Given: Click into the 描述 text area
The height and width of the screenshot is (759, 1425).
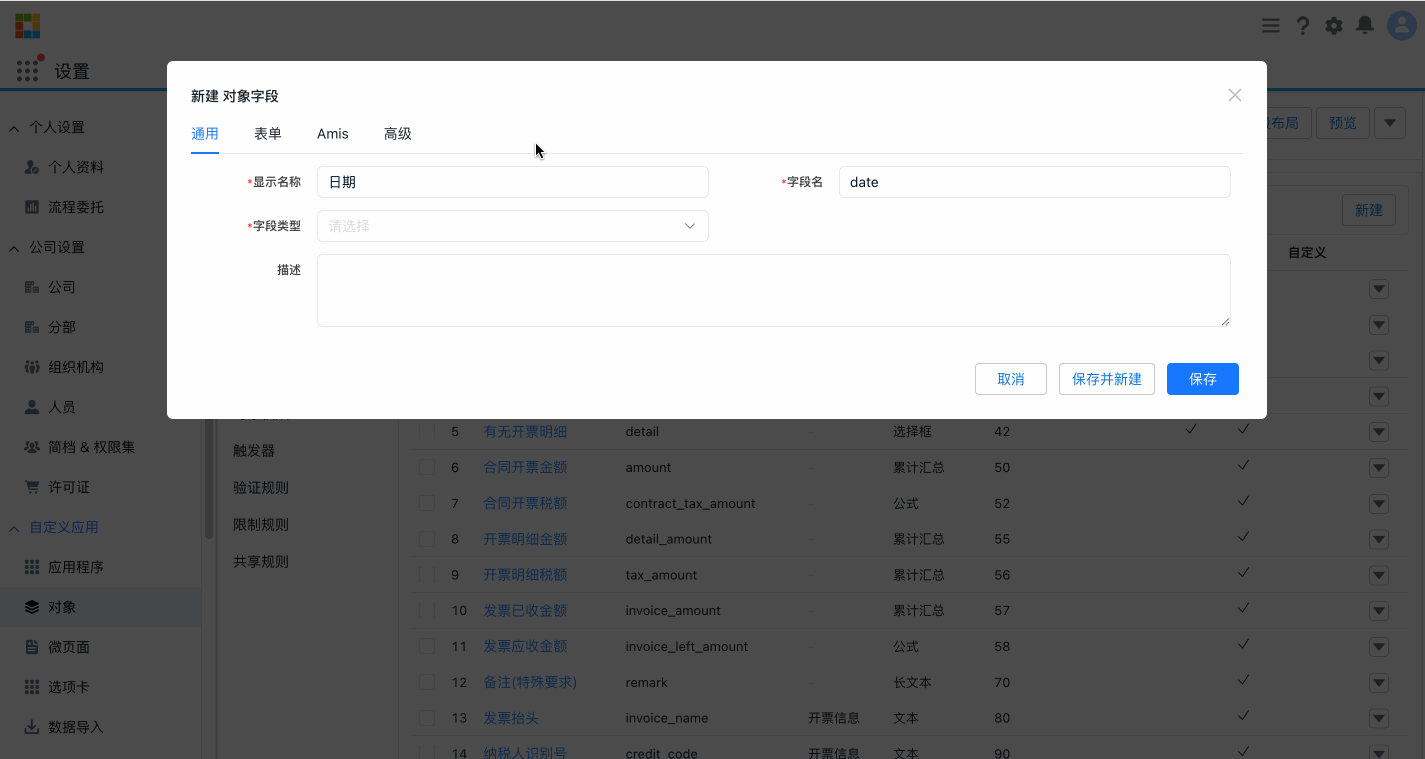Looking at the screenshot, I should 773,288.
